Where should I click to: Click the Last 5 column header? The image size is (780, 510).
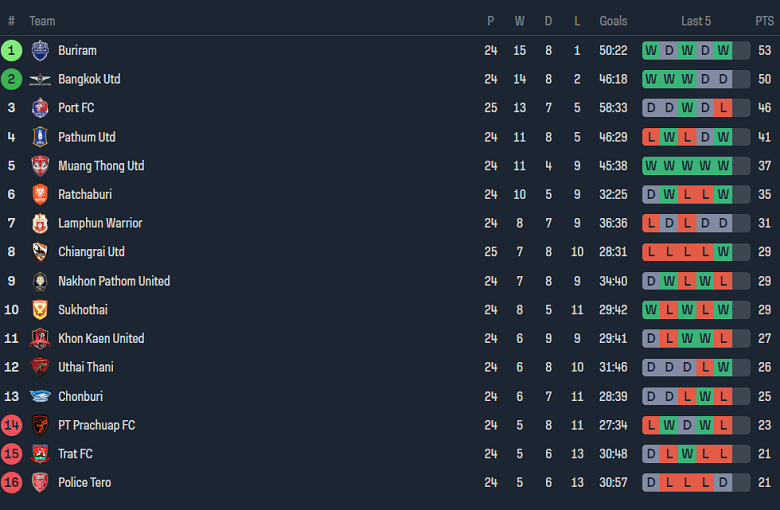pyautogui.click(x=696, y=21)
